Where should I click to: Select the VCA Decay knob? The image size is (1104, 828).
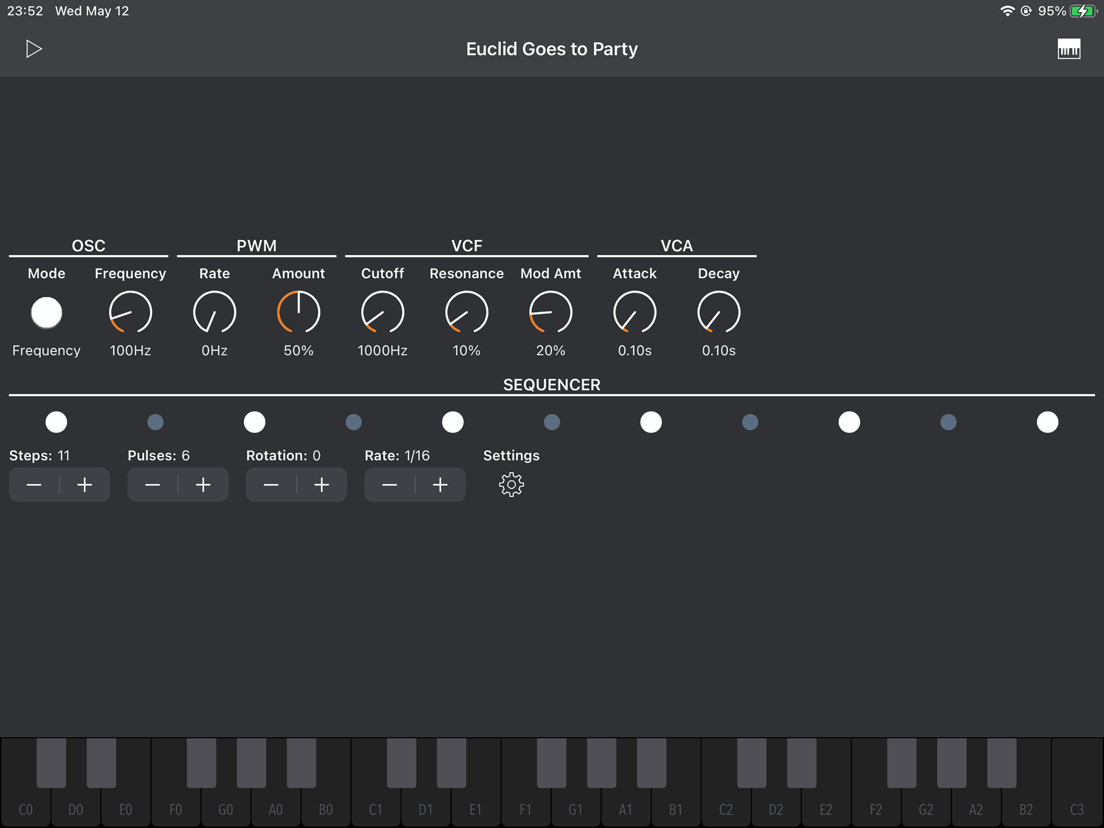(718, 313)
